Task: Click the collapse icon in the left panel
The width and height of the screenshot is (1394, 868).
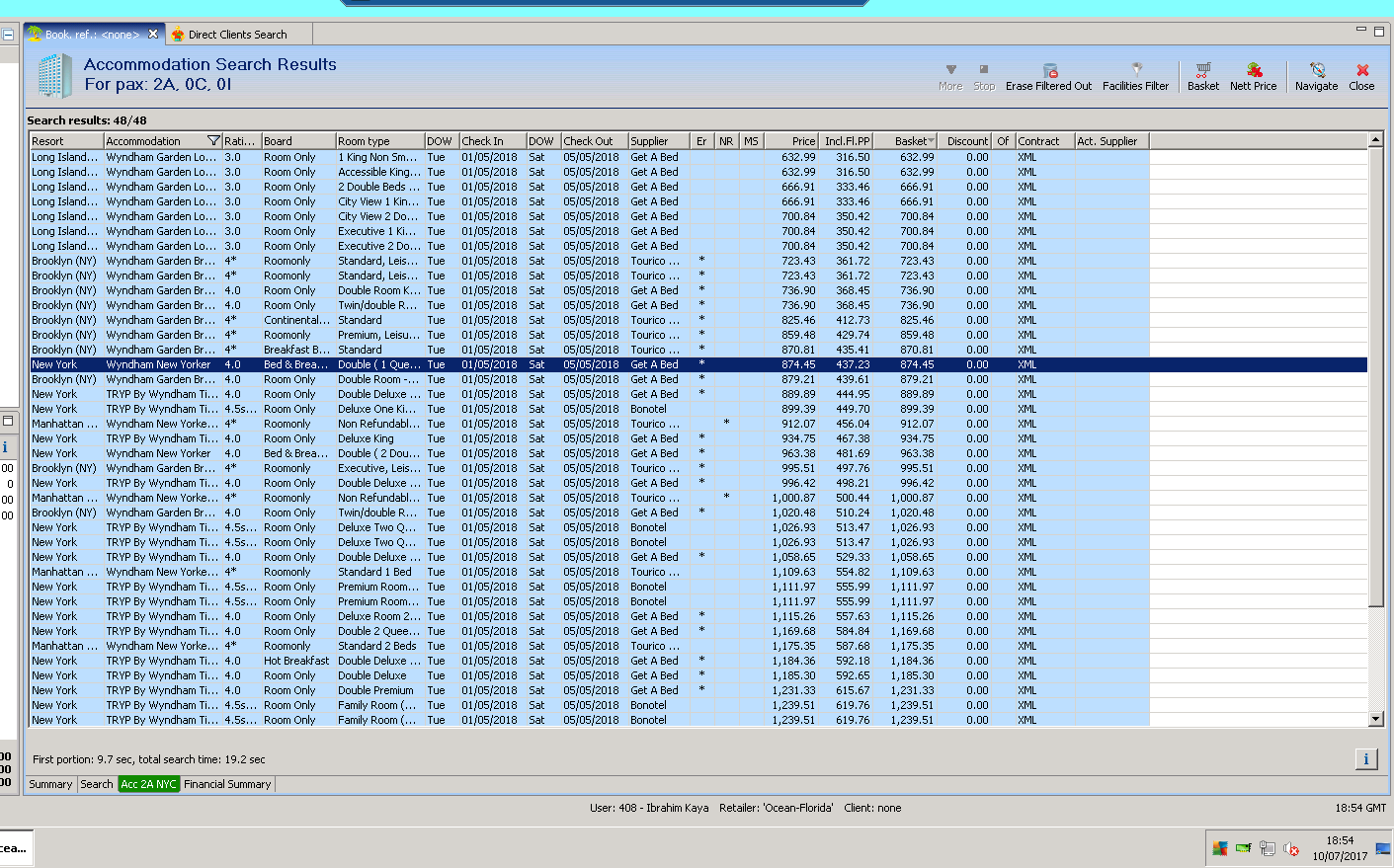Action: (8, 35)
